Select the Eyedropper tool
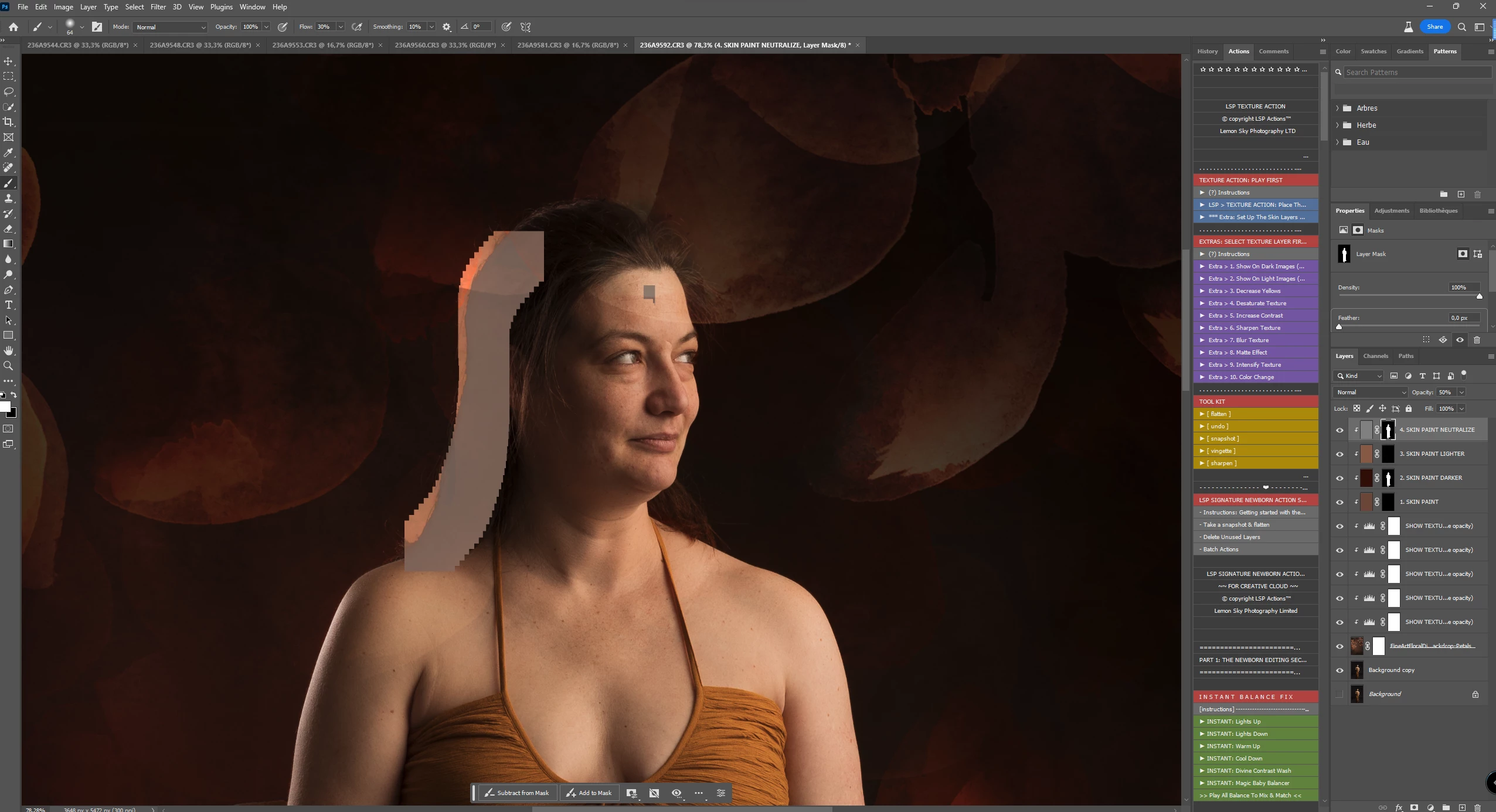Image resolution: width=1496 pixels, height=812 pixels. pos(9,152)
